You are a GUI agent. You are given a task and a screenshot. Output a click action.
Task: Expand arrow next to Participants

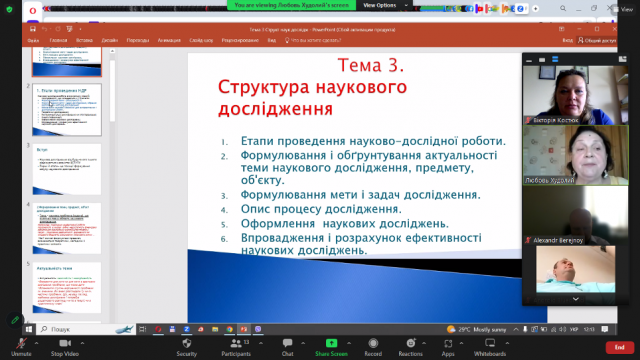point(261,343)
